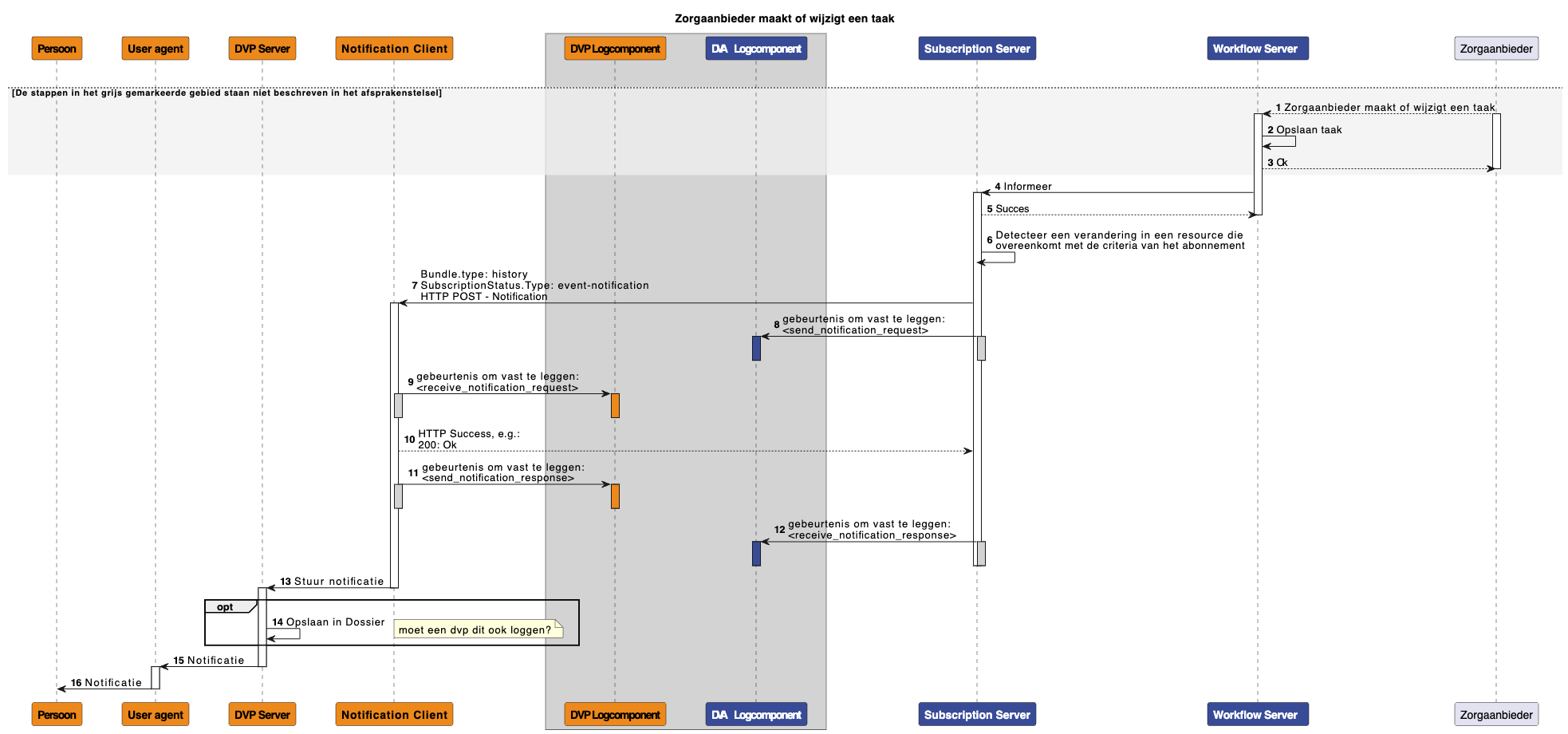Image resolution: width=1568 pixels, height=734 pixels.
Task: Select the top 'Persoon' participant box
Action: pyautogui.click(x=57, y=49)
